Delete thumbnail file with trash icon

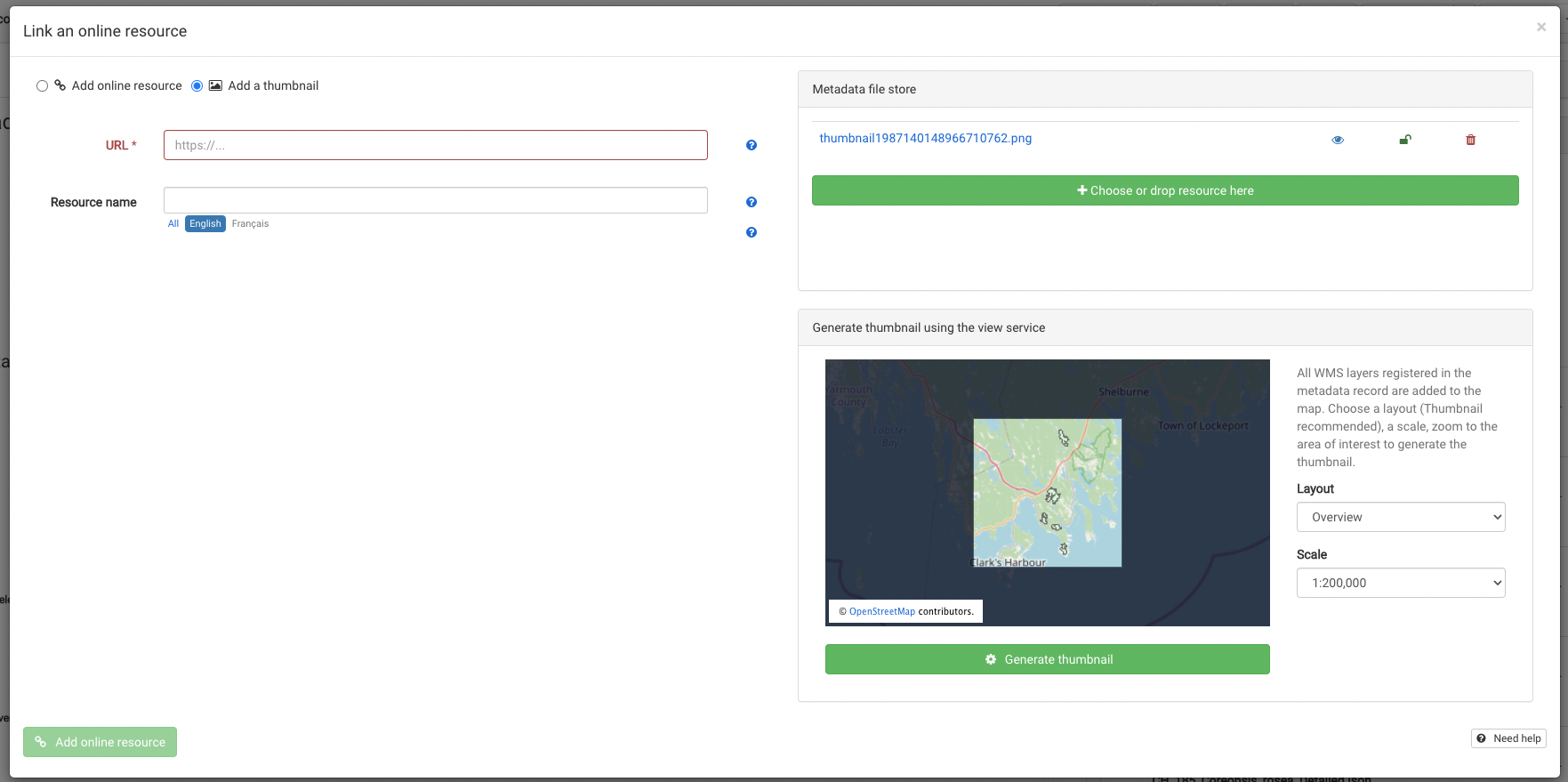[1471, 140]
